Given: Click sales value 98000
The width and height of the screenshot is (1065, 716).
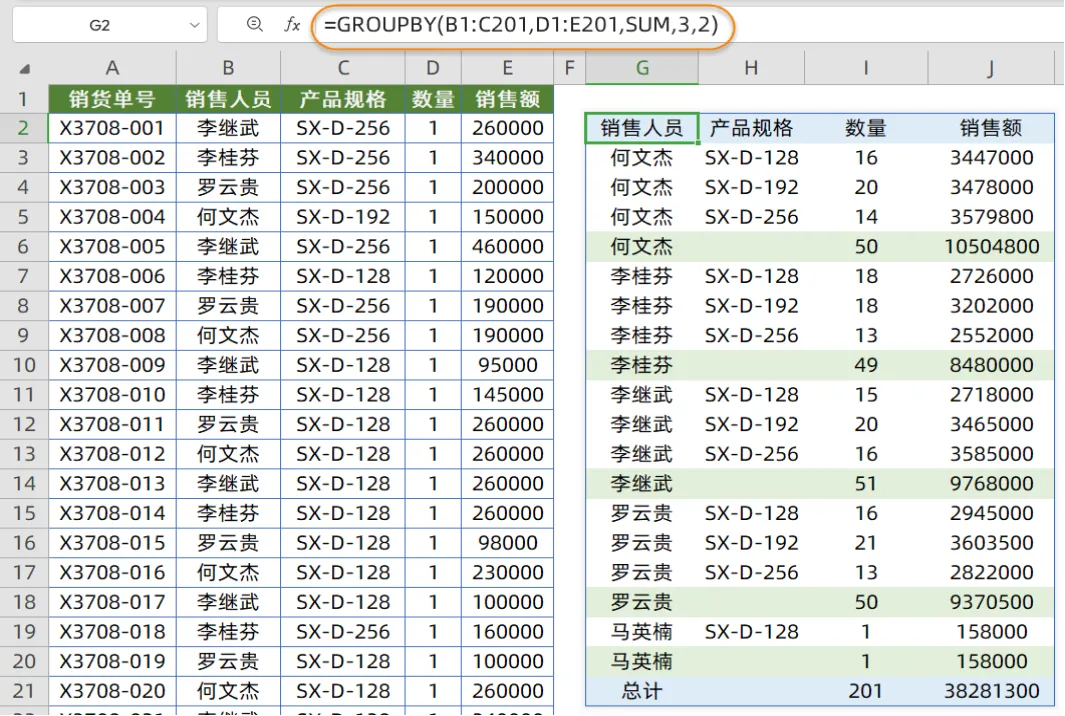Looking at the screenshot, I should [507, 543].
